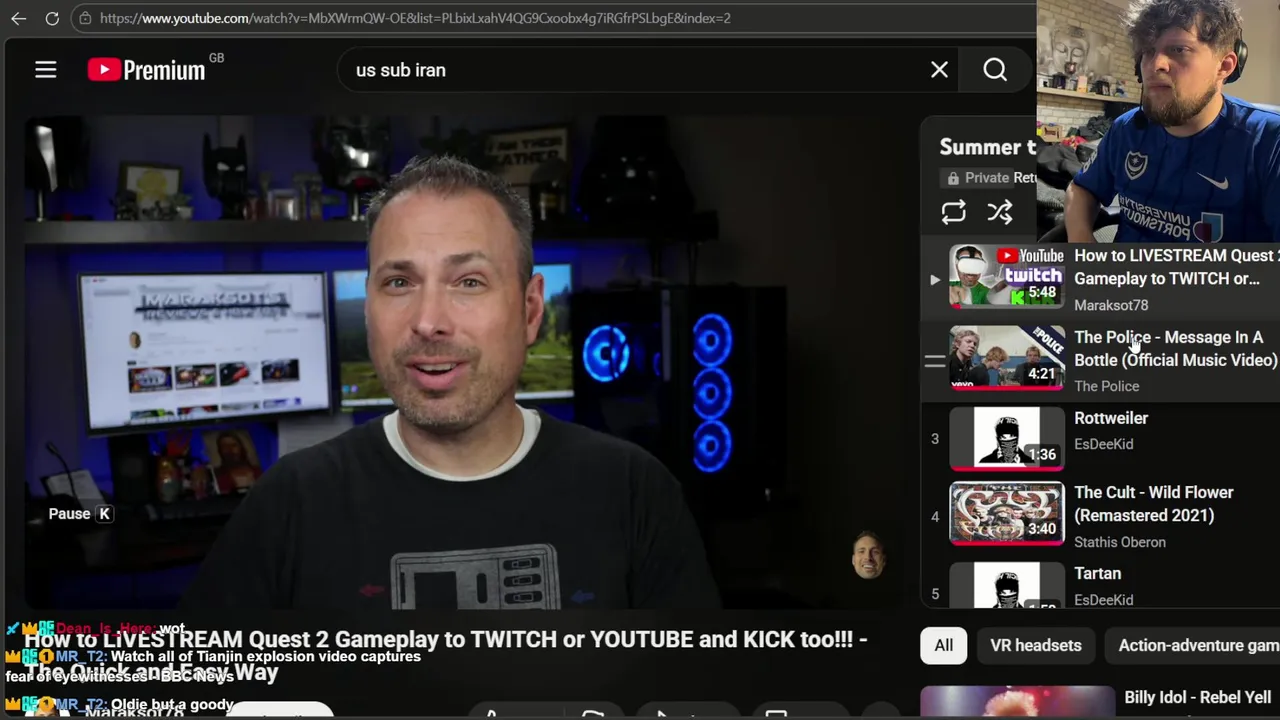Viewport: 1280px width, 720px height.
Task: Open 'The Cult - Wild Flower (Remastered 2021)' title
Action: click(x=1154, y=504)
